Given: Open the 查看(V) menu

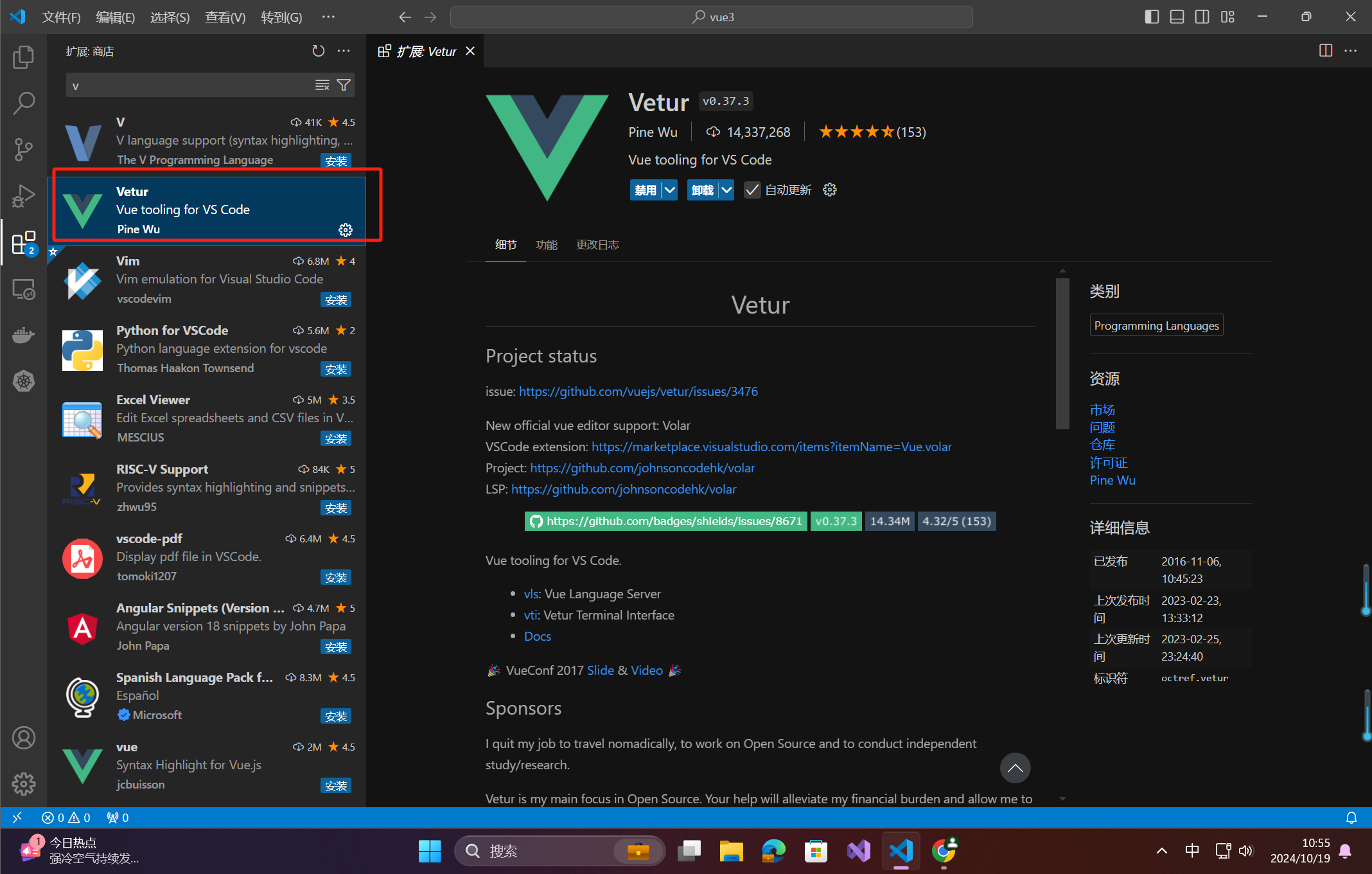Looking at the screenshot, I should click(x=225, y=17).
